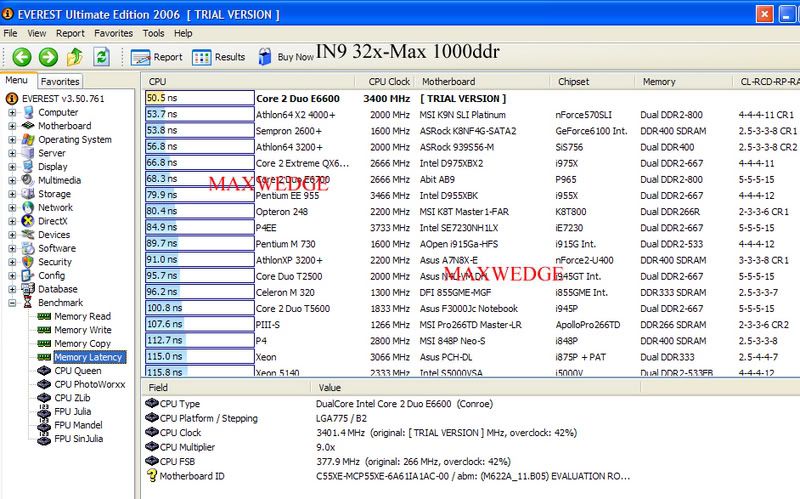Select the Multimedia speaker icon

pyautogui.click(x=28, y=180)
